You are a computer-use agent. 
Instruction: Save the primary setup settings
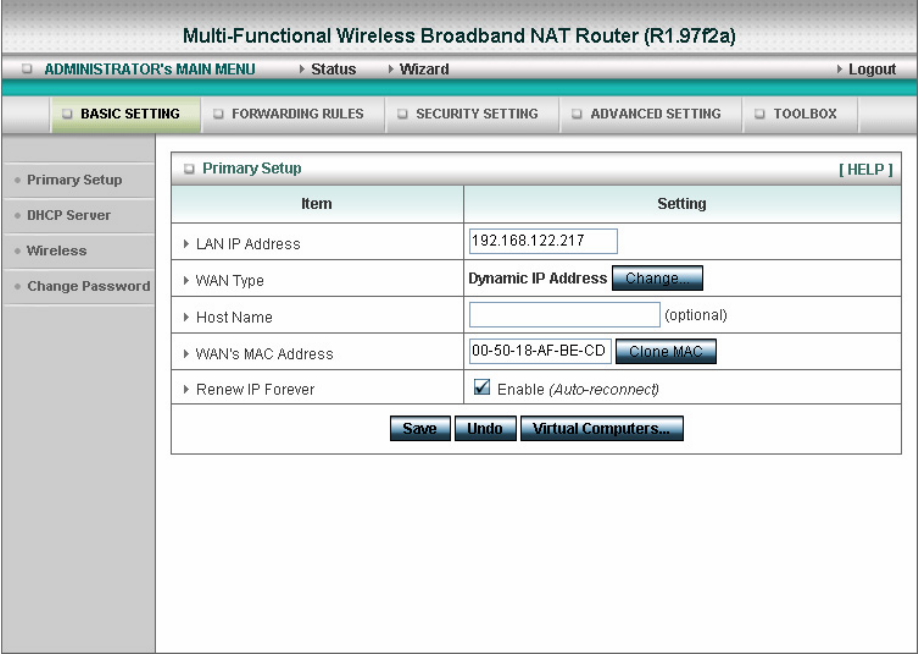click(420, 429)
